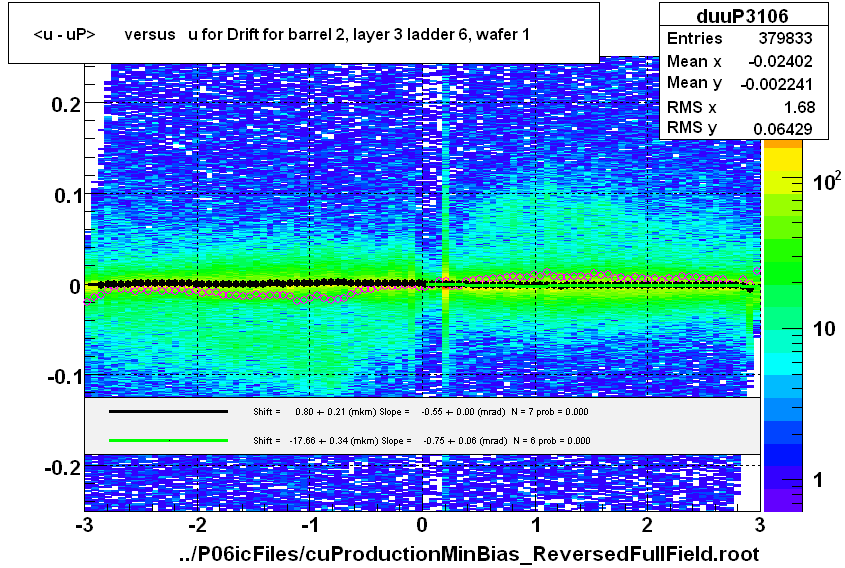The height and width of the screenshot is (568, 845).
Task: Click the color scale label 1
Action: 818,480
